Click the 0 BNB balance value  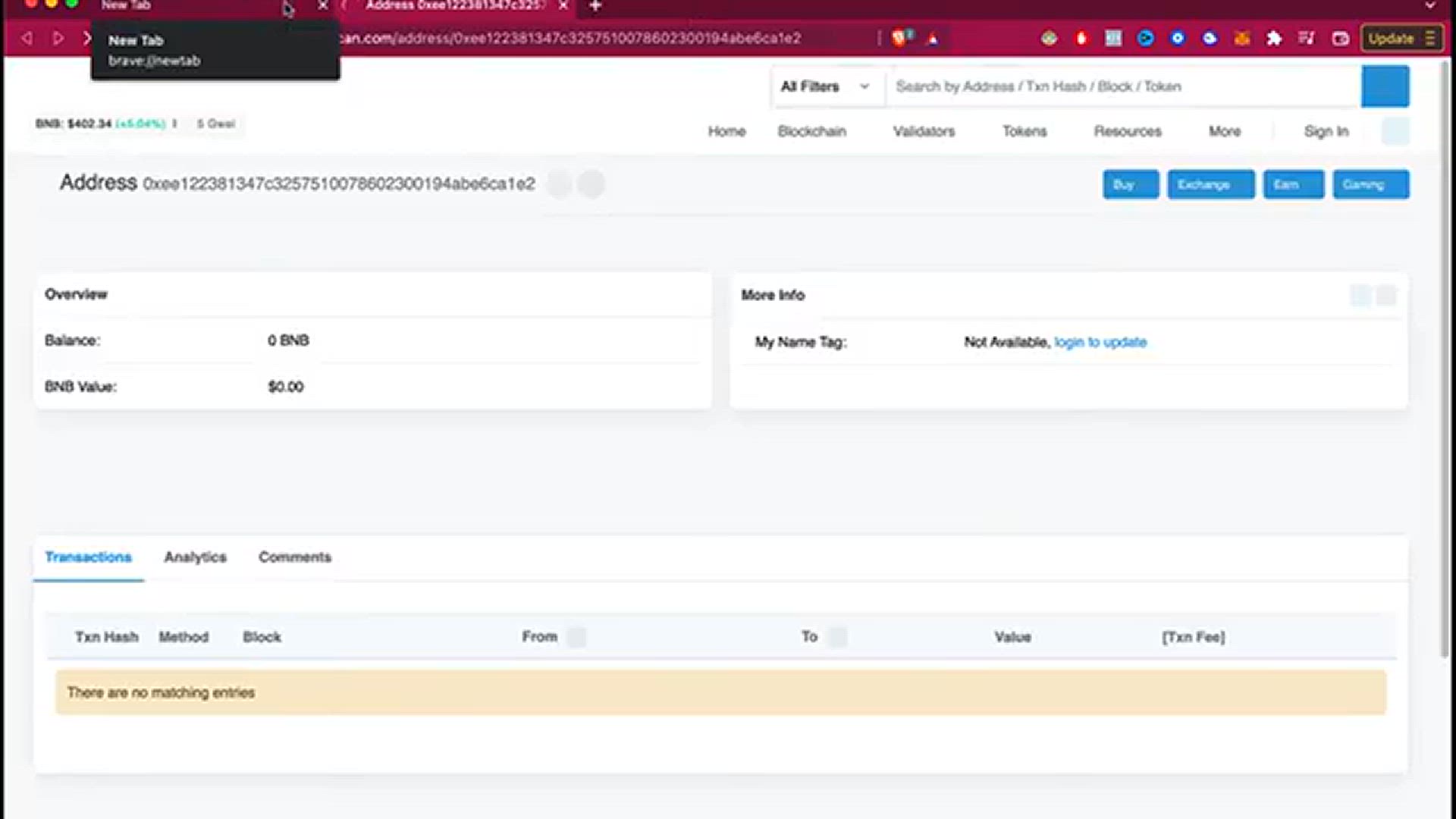288,340
